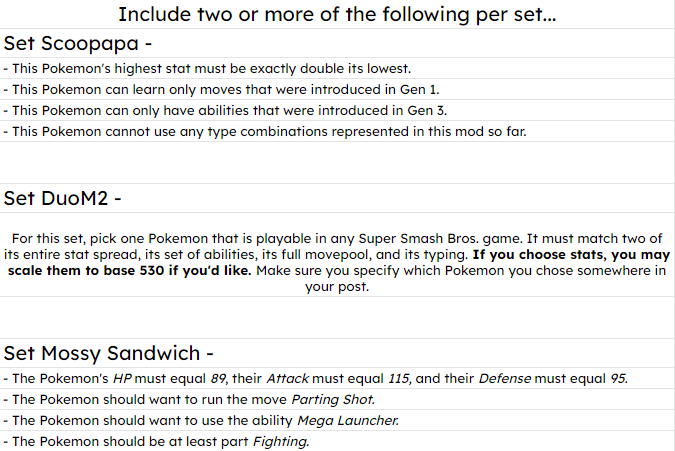Click the 'HP must equal 89' rule row
Viewport: 675px width, 451px height.
(150, 379)
